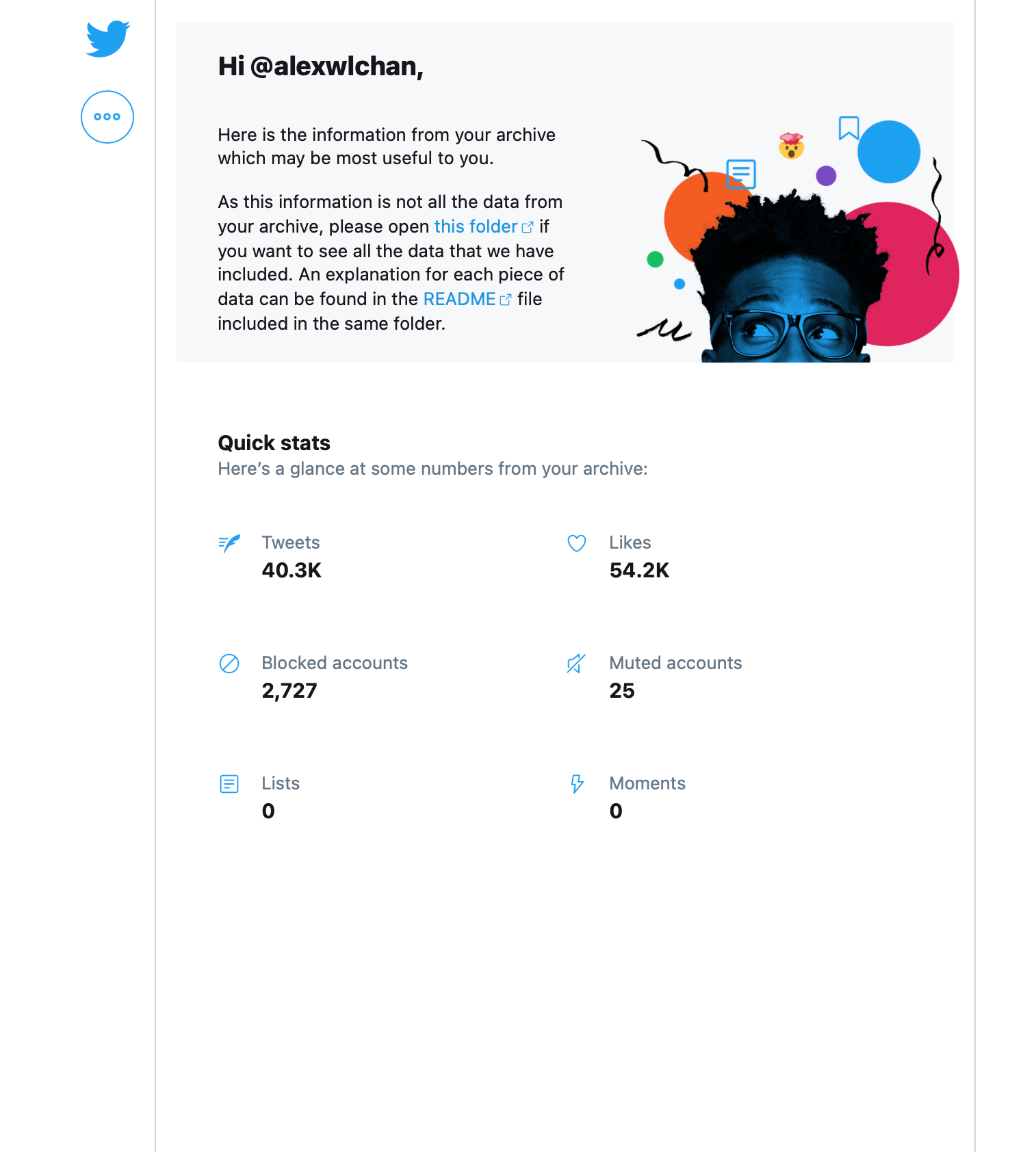
Task: Open the "this folder" link
Action: coord(476,226)
